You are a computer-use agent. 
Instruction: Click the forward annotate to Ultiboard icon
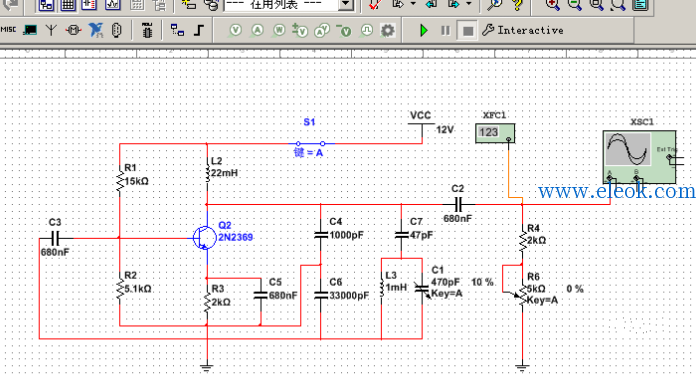[x=454, y=5]
